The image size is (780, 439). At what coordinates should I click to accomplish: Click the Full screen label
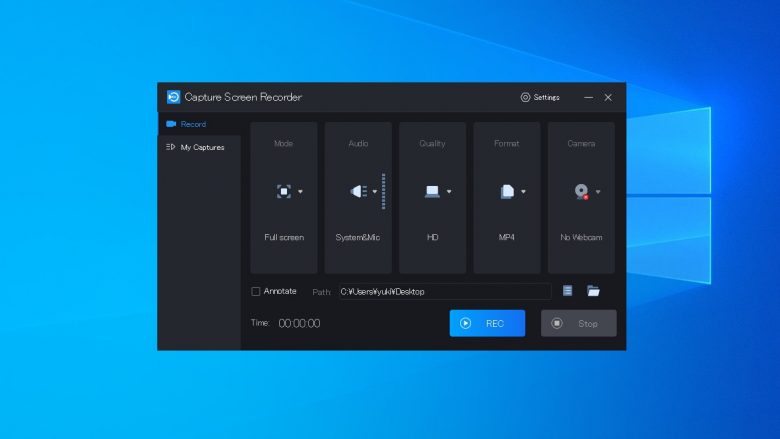(x=284, y=237)
